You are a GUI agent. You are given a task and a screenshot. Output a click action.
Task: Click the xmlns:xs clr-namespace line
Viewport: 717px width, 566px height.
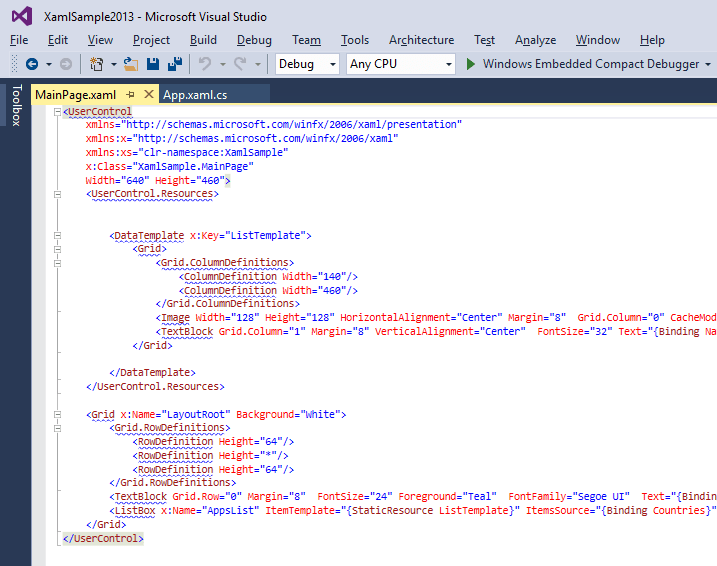[x=187, y=152]
